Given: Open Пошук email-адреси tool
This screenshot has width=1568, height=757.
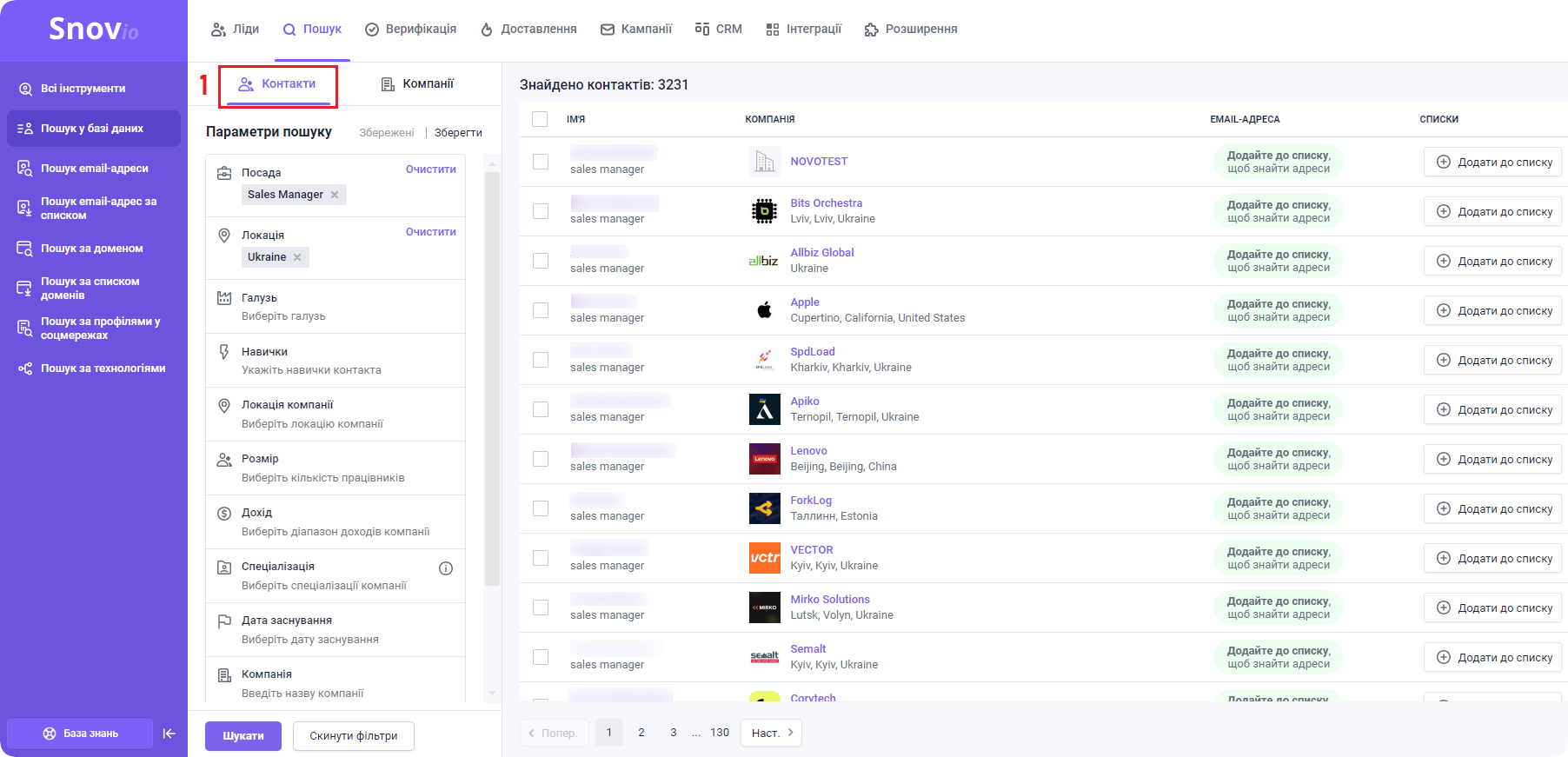Looking at the screenshot, I should [94, 169].
